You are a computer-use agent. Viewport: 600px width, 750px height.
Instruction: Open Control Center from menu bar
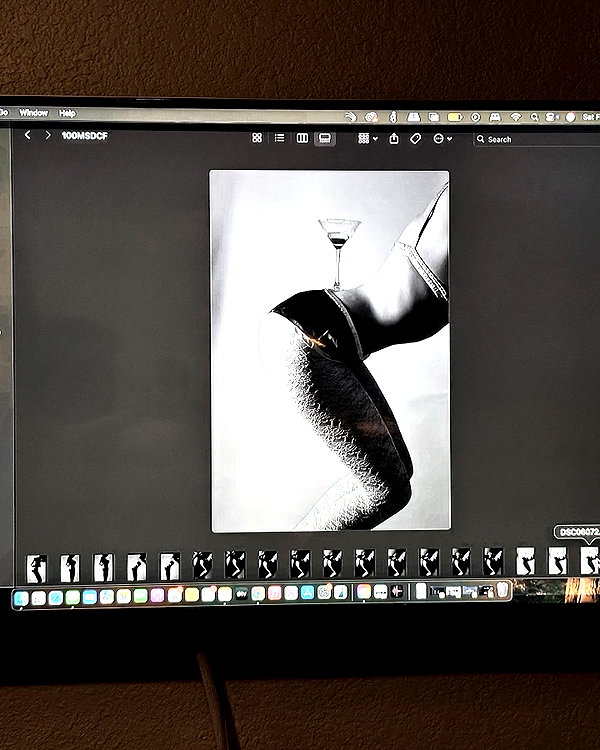pos(552,117)
